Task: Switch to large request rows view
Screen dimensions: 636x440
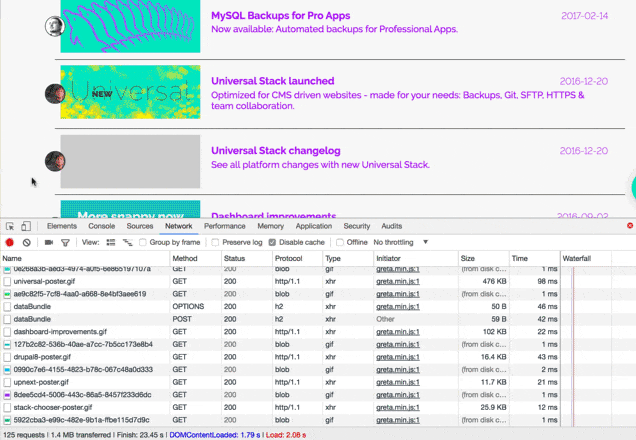Action: (x=111, y=242)
